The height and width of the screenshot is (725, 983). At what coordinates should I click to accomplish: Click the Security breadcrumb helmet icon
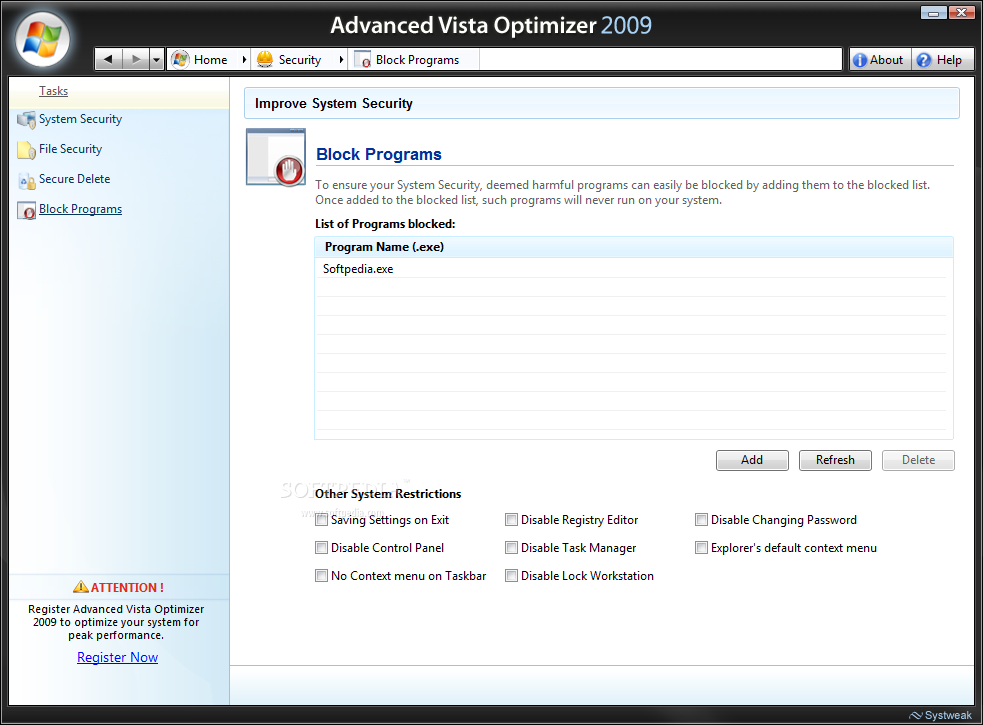(265, 60)
